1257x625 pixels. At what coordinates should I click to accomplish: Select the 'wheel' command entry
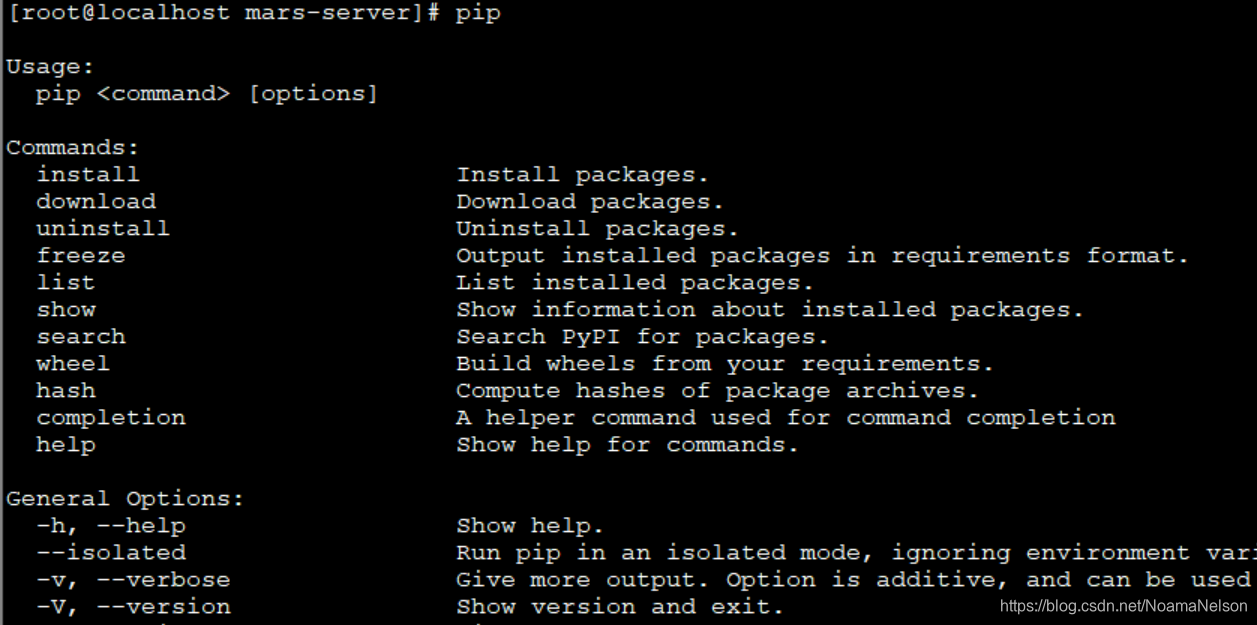pyautogui.click(x=73, y=364)
